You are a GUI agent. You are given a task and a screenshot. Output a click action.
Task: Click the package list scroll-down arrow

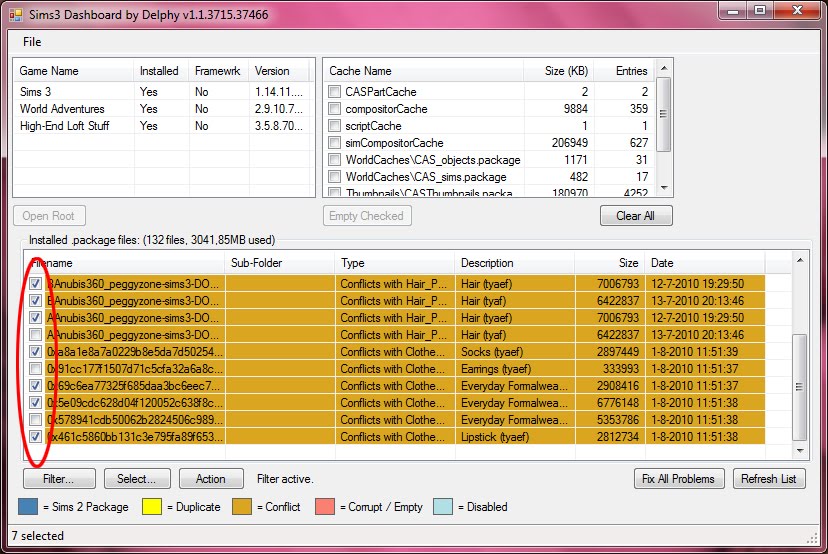tap(799, 450)
